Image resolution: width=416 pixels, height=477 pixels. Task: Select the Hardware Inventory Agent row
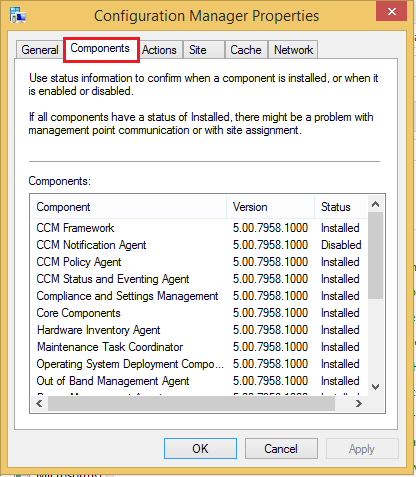[199, 330]
